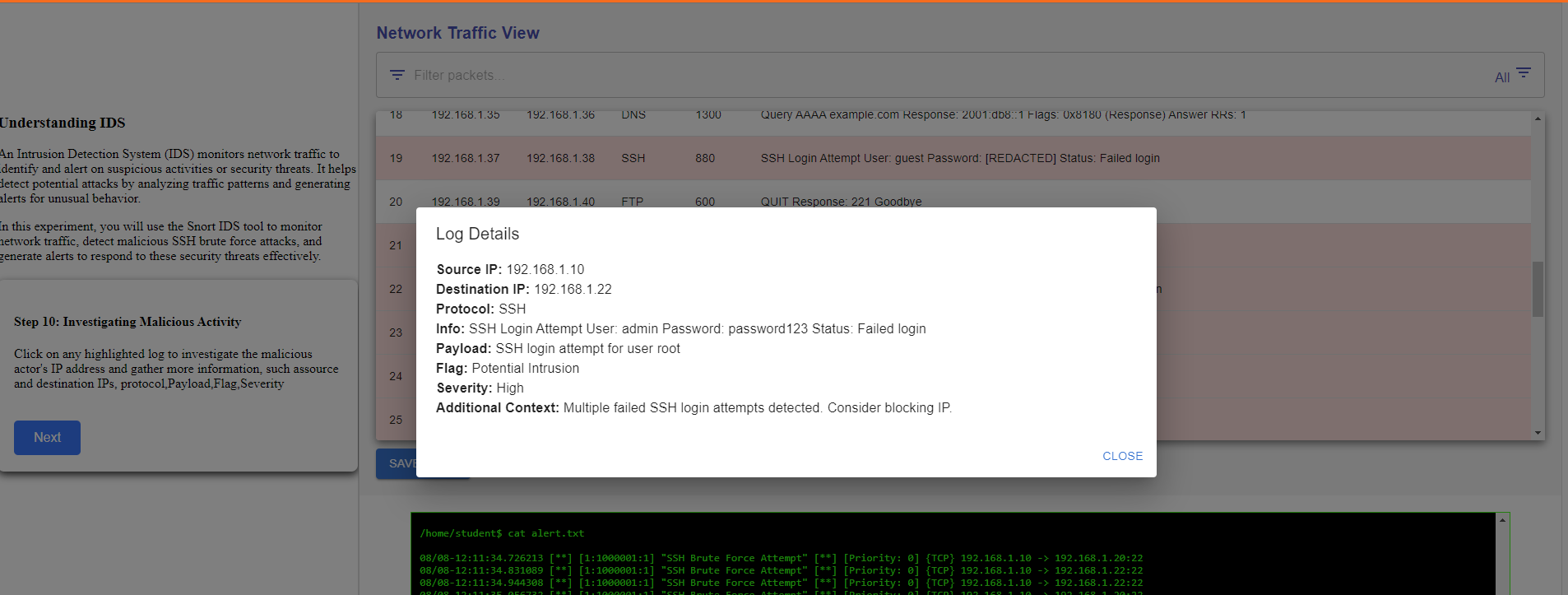1568x595 pixels.
Task: Click the filter icon beside Filter packets
Action: [x=397, y=75]
